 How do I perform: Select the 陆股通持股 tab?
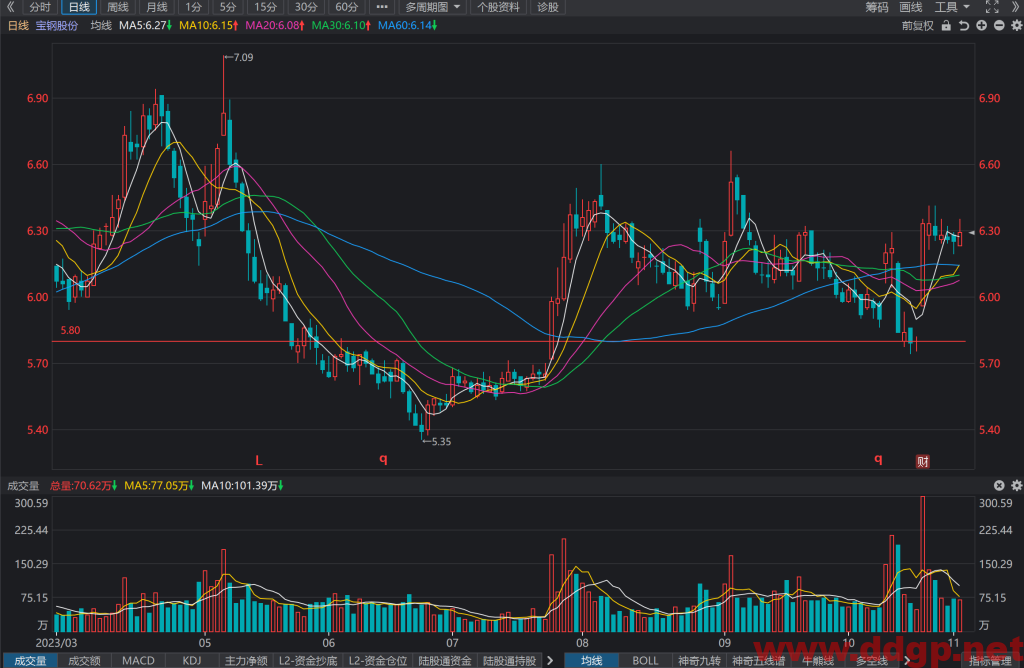click(509, 660)
